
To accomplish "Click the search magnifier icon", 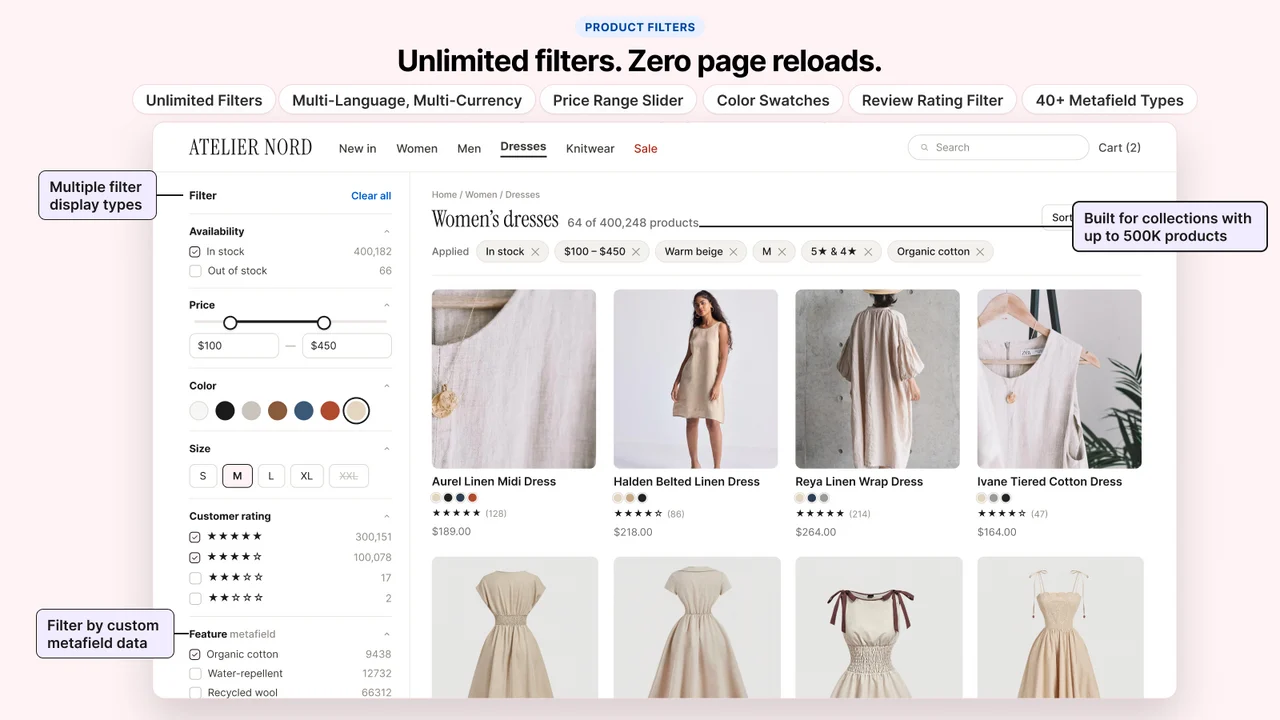I will [924, 148].
